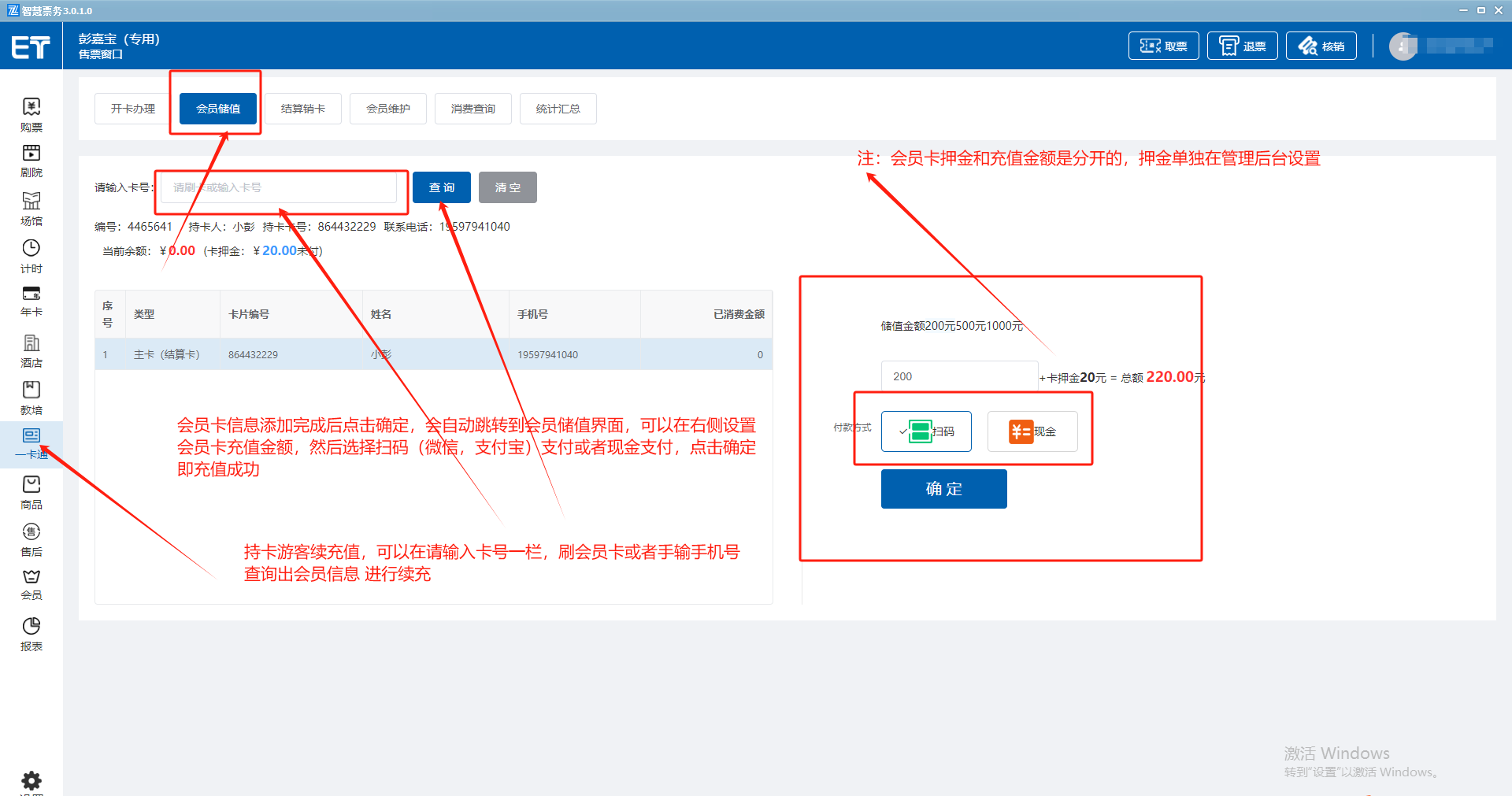1512x796 pixels.
Task: Click the 清空 clear button
Action: (x=508, y=187)
